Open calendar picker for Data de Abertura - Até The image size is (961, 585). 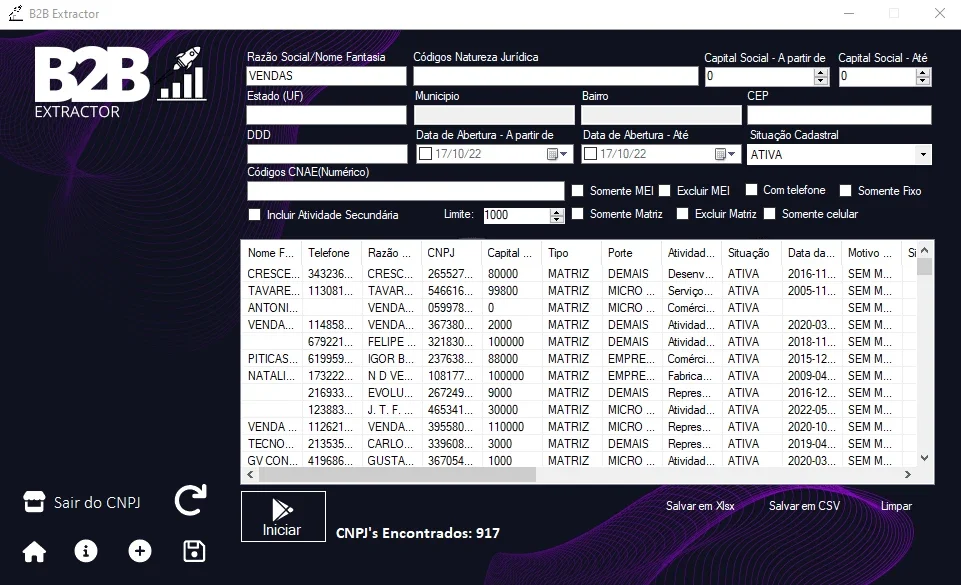[726, 154]
